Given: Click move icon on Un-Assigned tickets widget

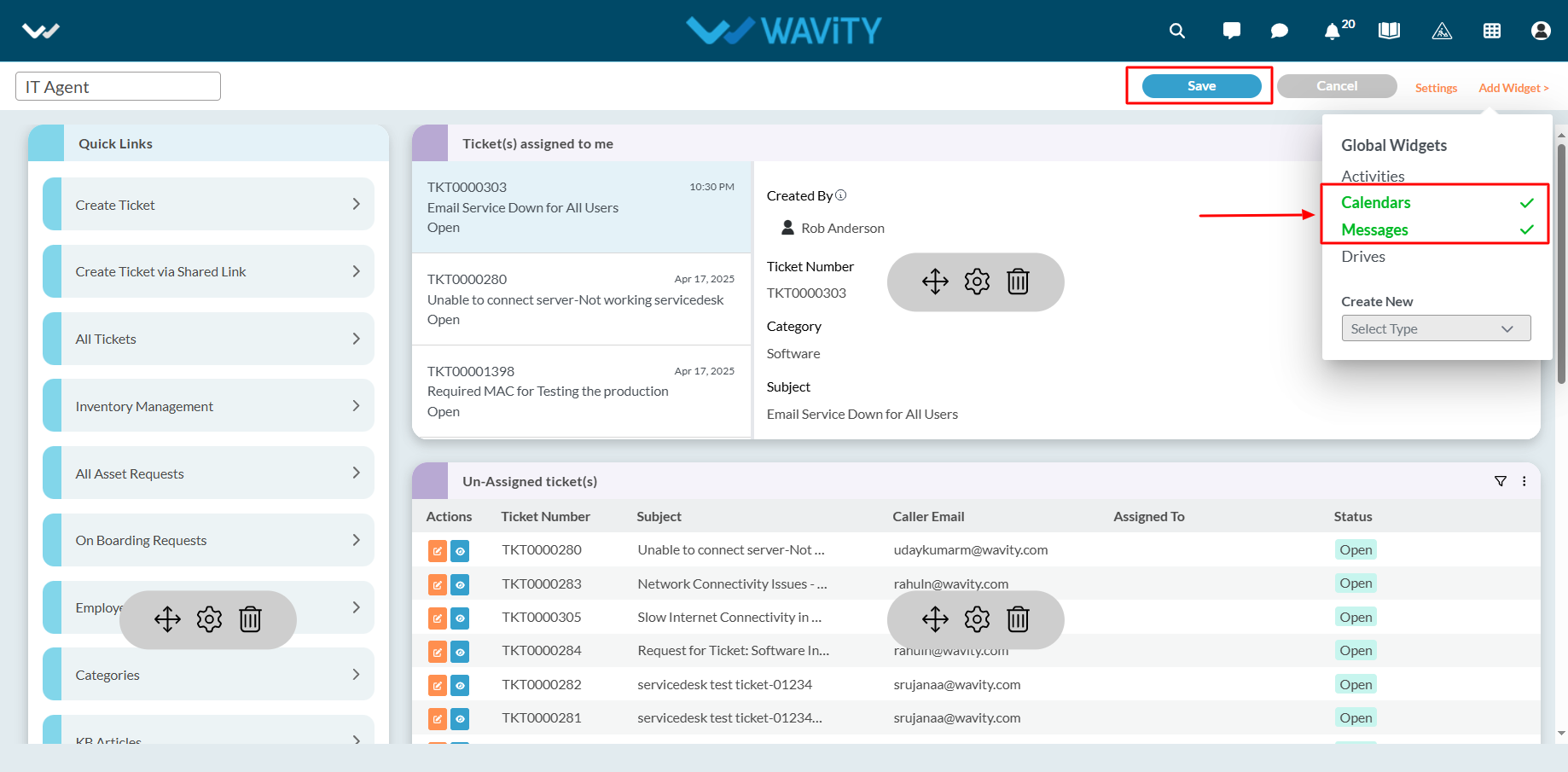Looking at the screenshot, I should tap(935, 619).
